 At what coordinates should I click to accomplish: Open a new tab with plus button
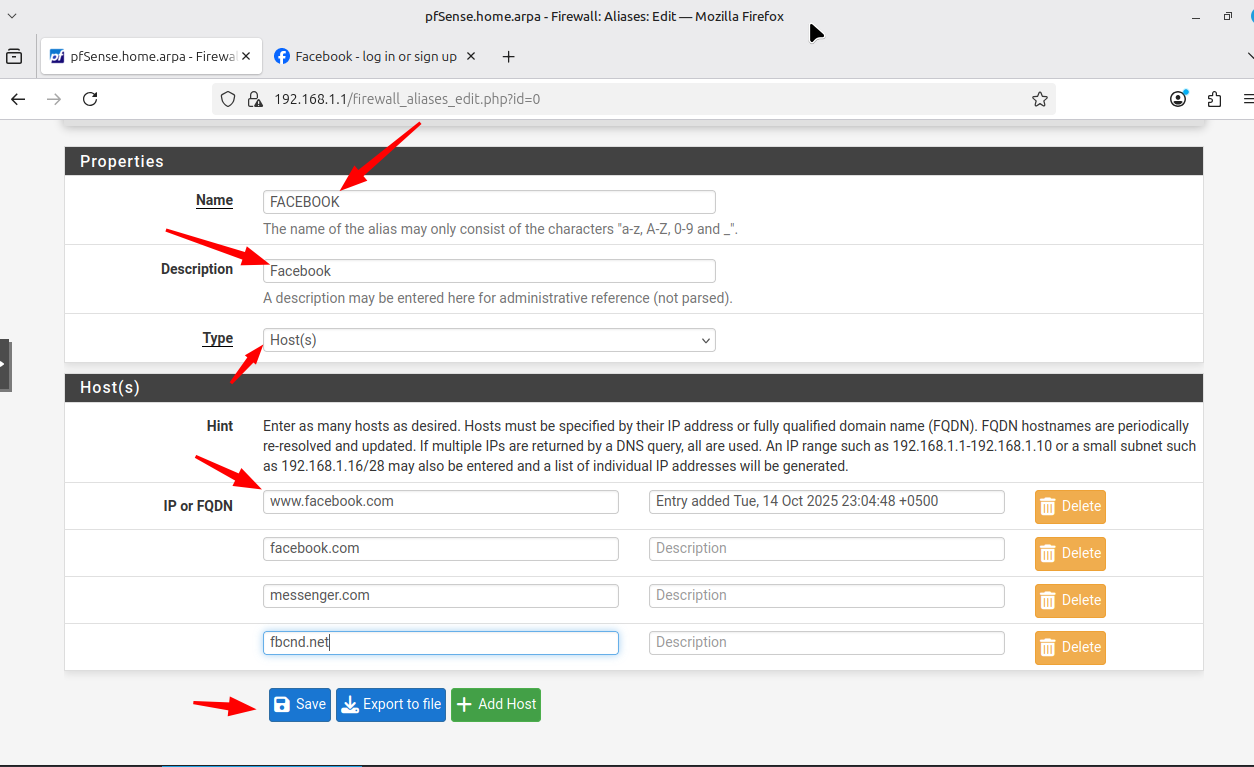pos(508,57)
